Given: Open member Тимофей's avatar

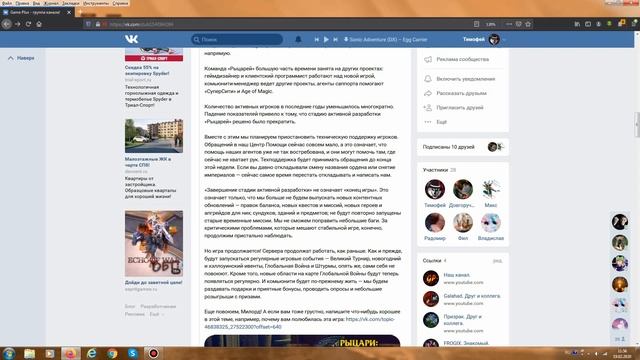Looking at the screenshot, I should (x=435, y=189).
